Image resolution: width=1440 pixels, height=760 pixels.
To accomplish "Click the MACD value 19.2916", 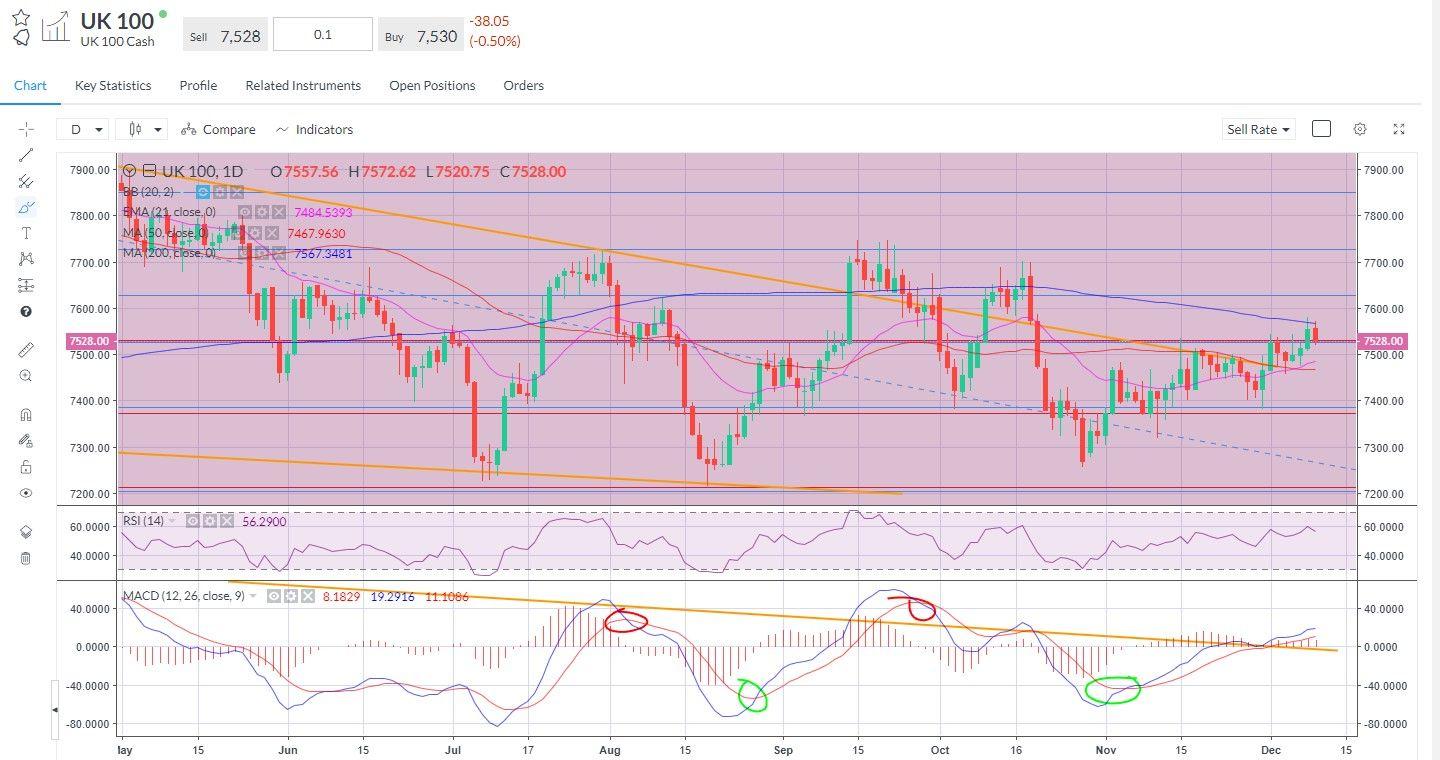I will pyautogui.click(x=393, y=596).
